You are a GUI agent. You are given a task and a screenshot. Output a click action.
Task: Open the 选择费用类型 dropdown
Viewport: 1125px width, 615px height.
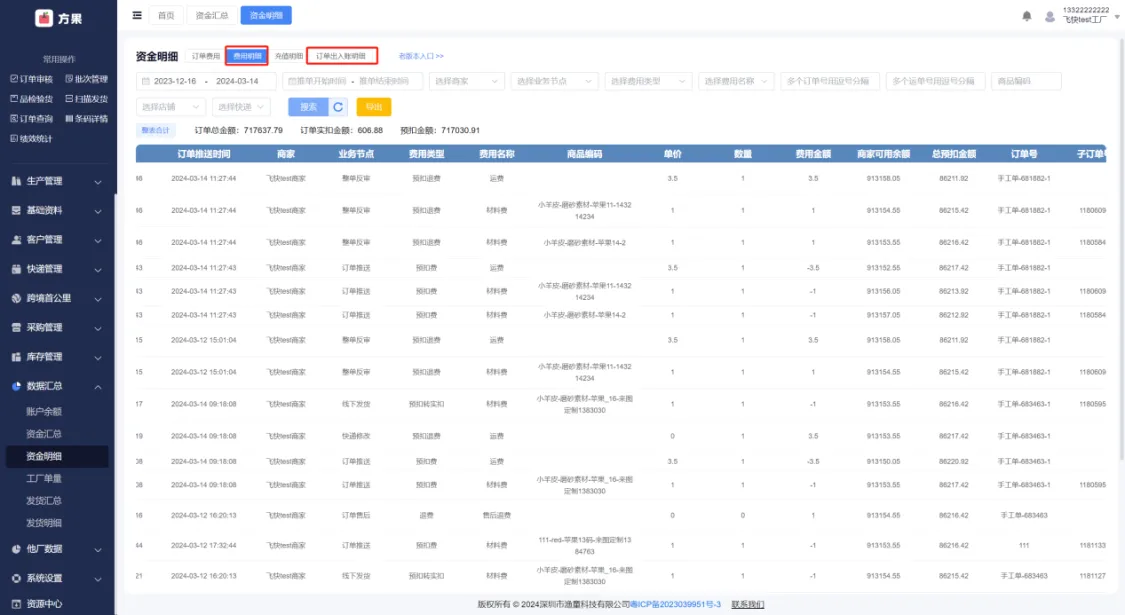647,81
